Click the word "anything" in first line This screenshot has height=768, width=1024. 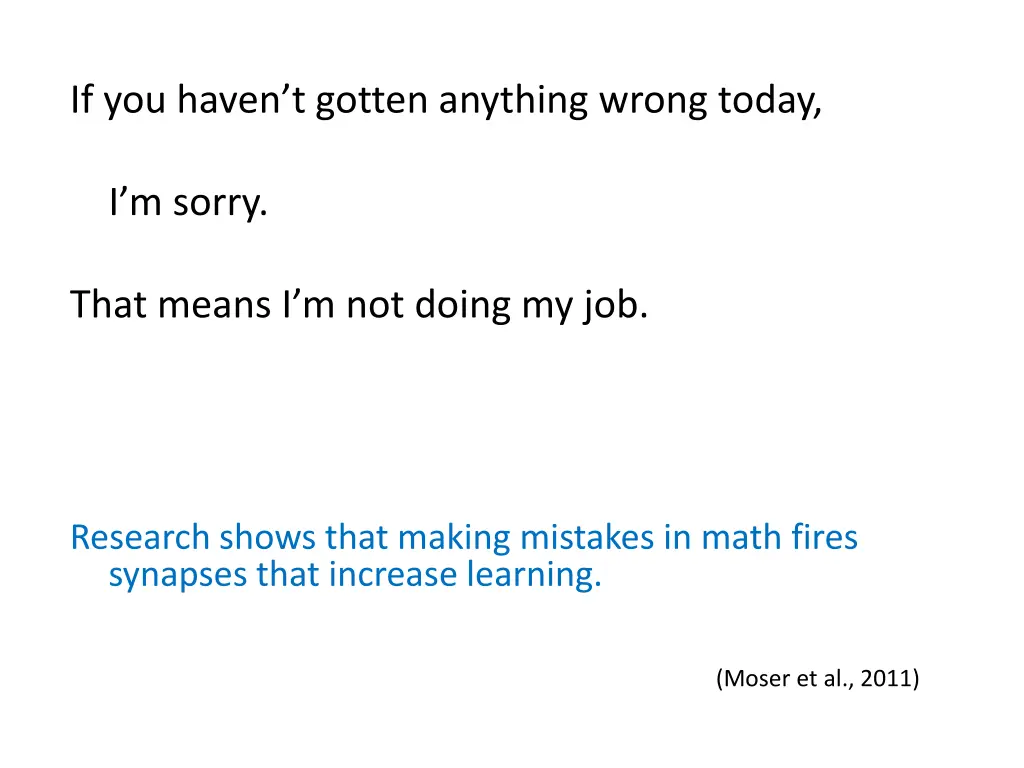pos(513,101)
